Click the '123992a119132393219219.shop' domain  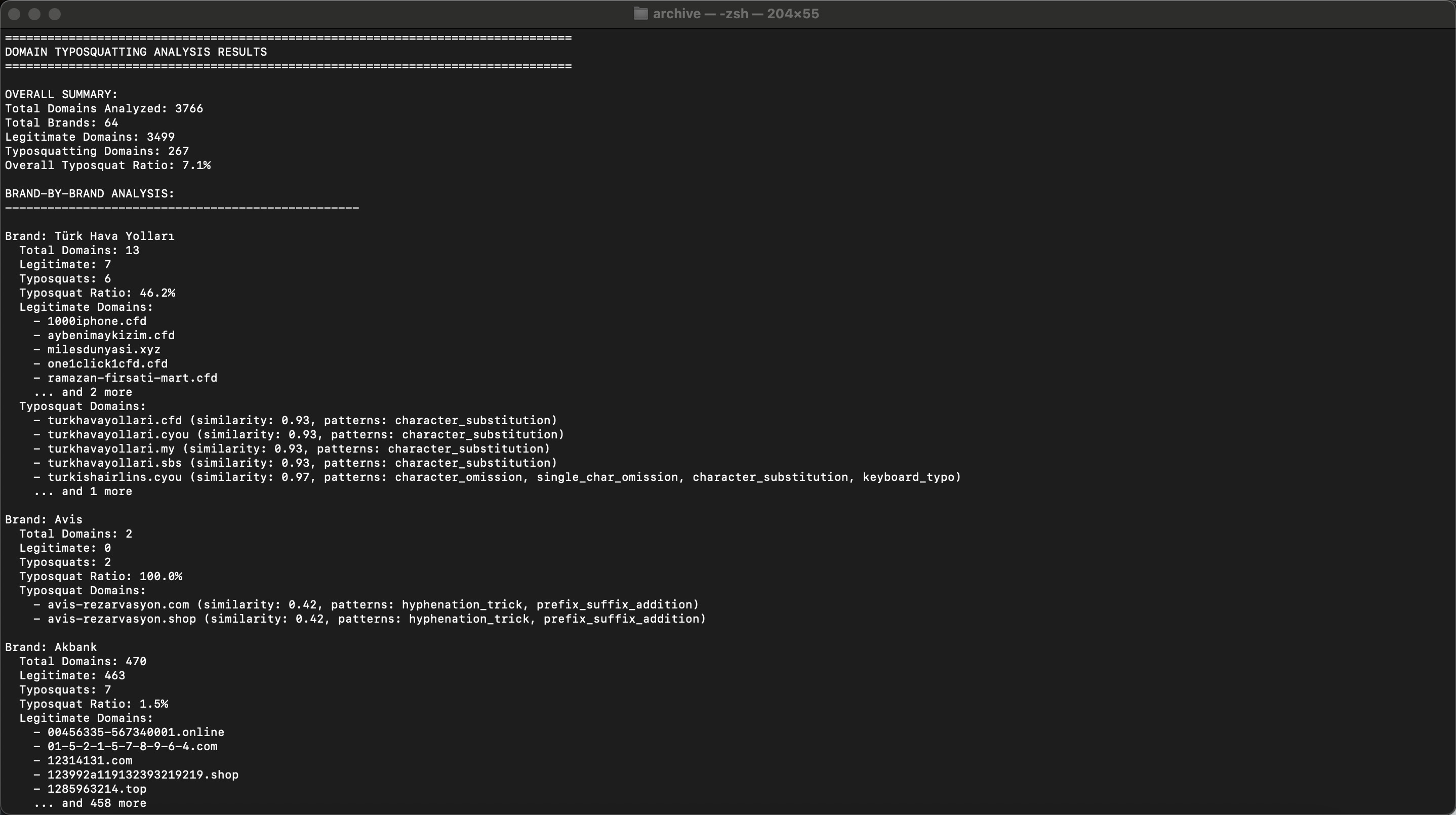point(143,775)
